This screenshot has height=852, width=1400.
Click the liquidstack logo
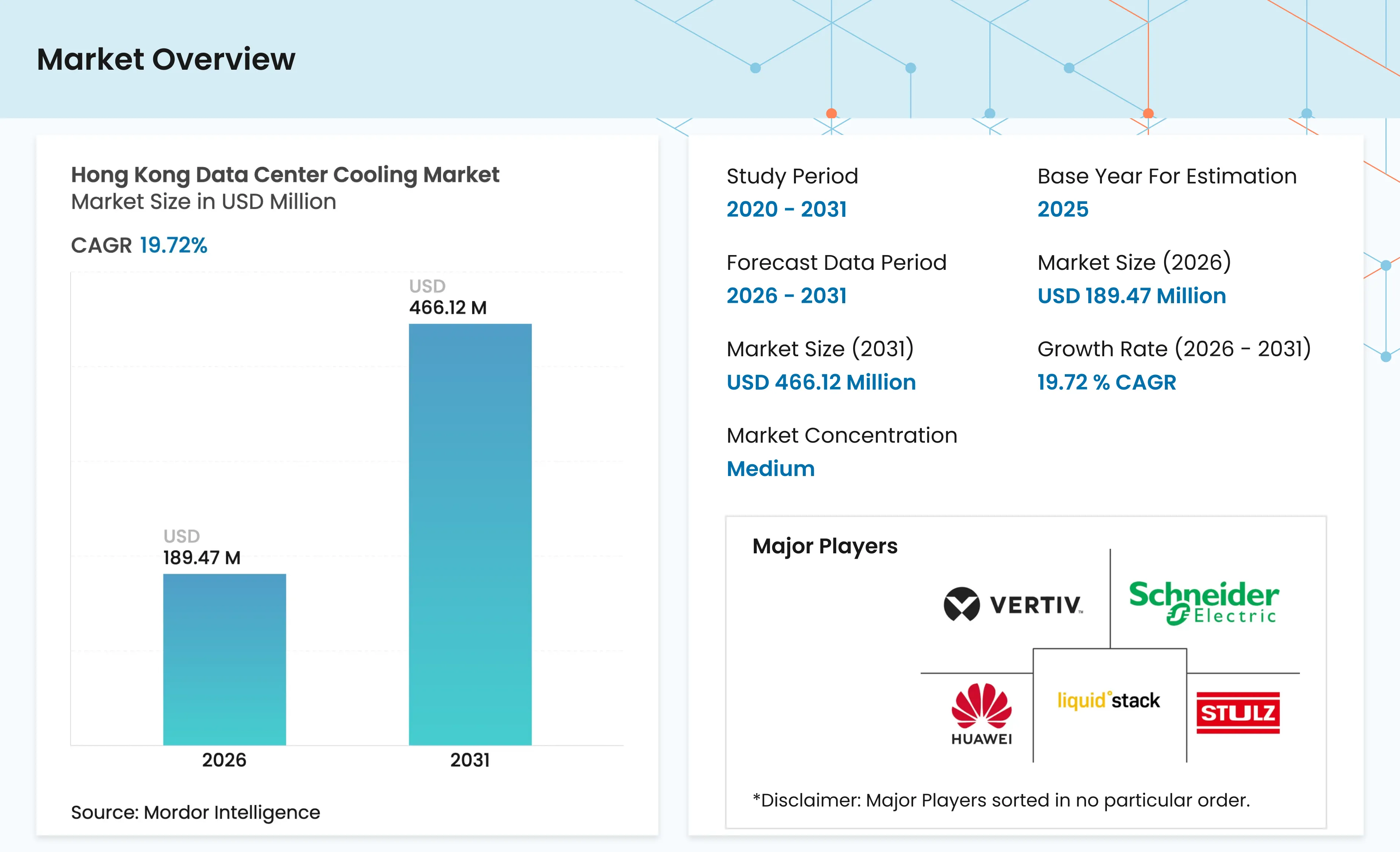point(1108,700)
